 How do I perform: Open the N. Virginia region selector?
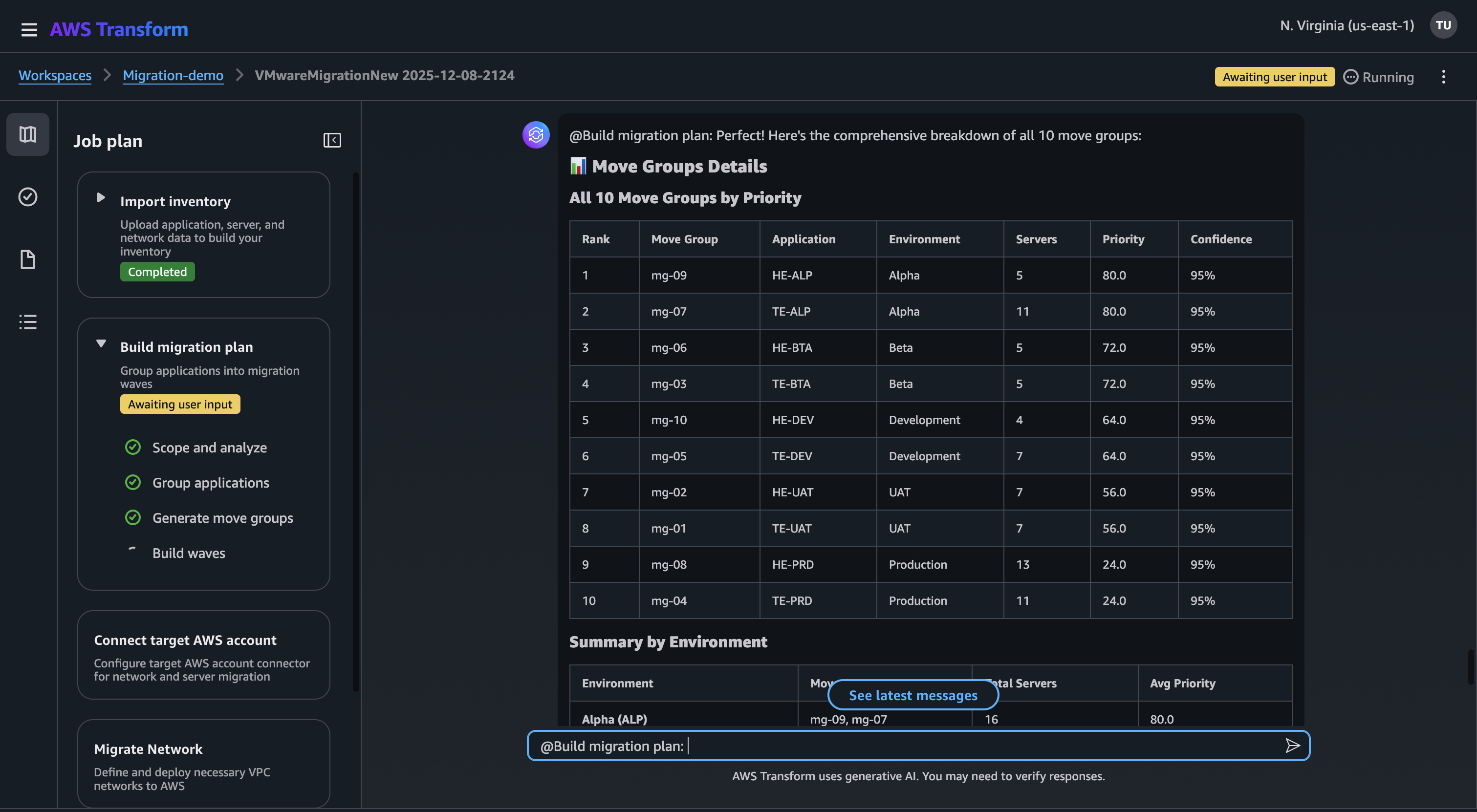1347,25
